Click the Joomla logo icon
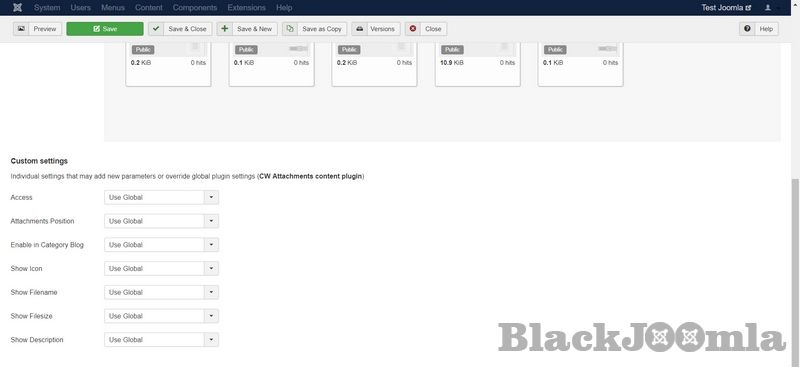Screen dimensions: 800x367 click(x=18, y=8)
